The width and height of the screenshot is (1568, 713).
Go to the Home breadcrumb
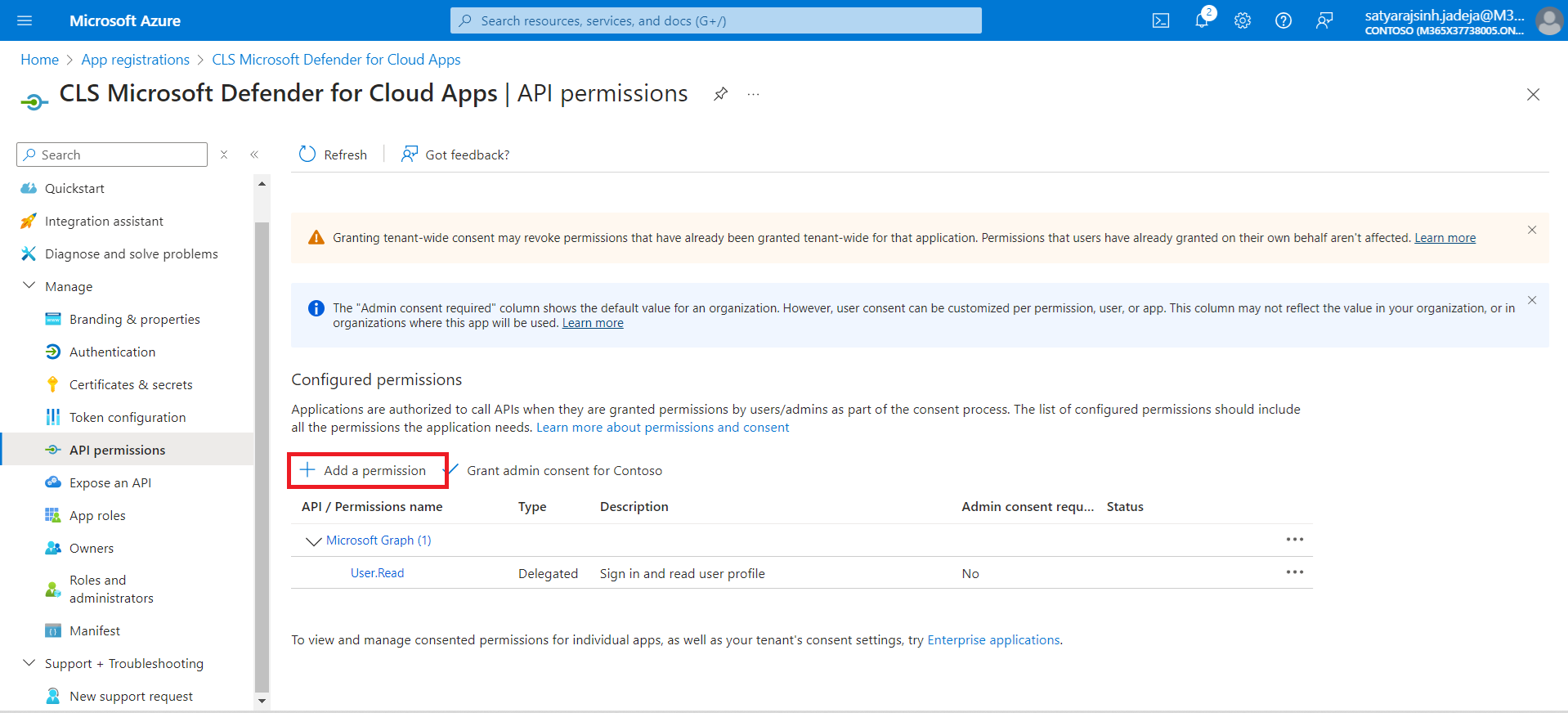coord(39,60)
